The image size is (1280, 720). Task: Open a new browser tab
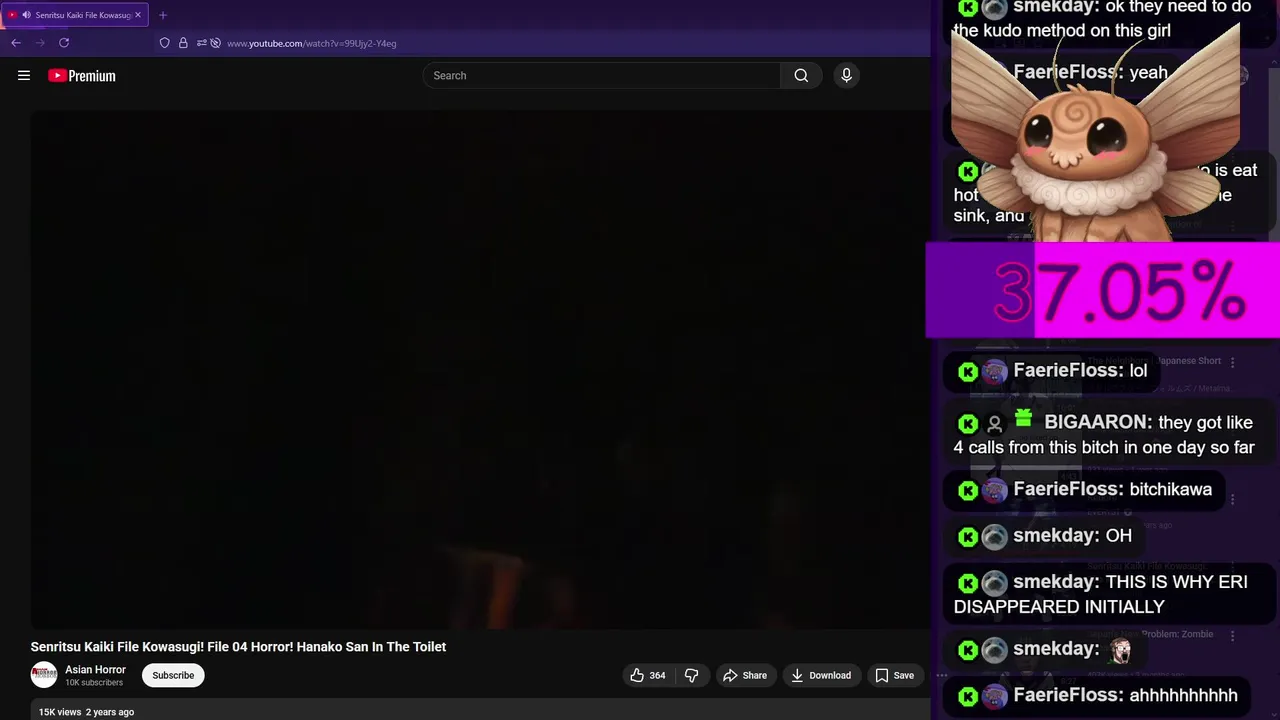163,15
